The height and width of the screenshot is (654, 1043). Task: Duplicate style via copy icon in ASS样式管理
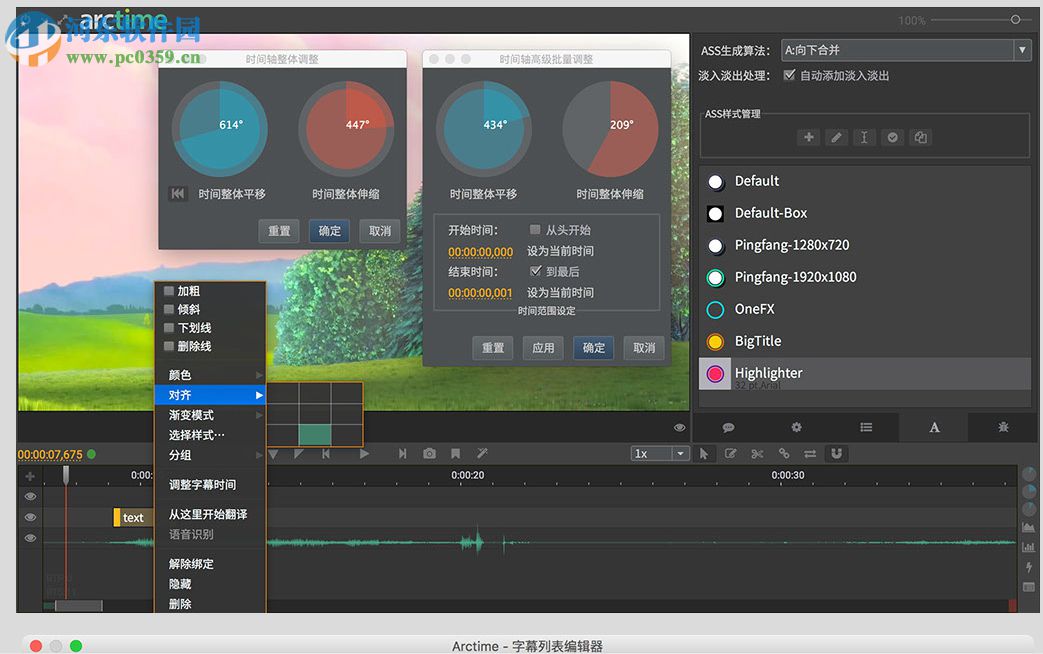pyautogui.click(x=920, y=137)
